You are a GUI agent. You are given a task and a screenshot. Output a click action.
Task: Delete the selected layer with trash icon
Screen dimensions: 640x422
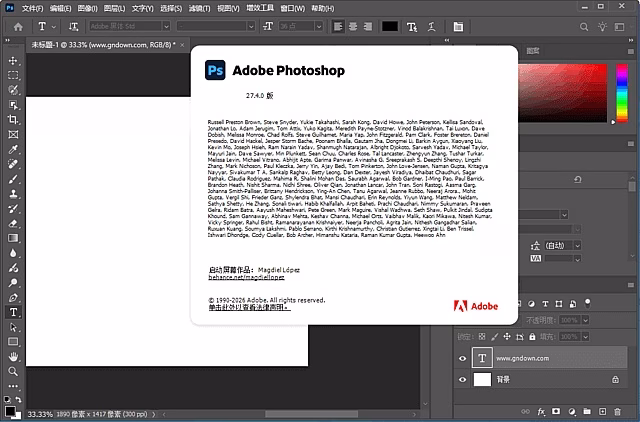(x=618, y=412)
